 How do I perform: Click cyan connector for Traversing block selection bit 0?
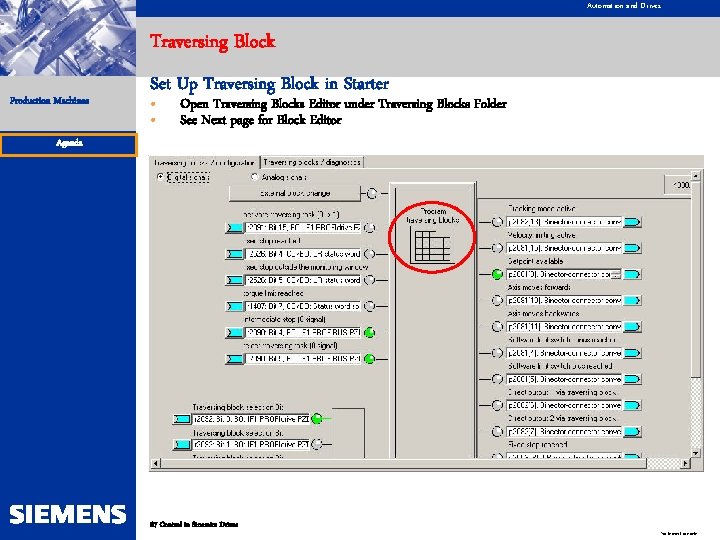(182, 419)
